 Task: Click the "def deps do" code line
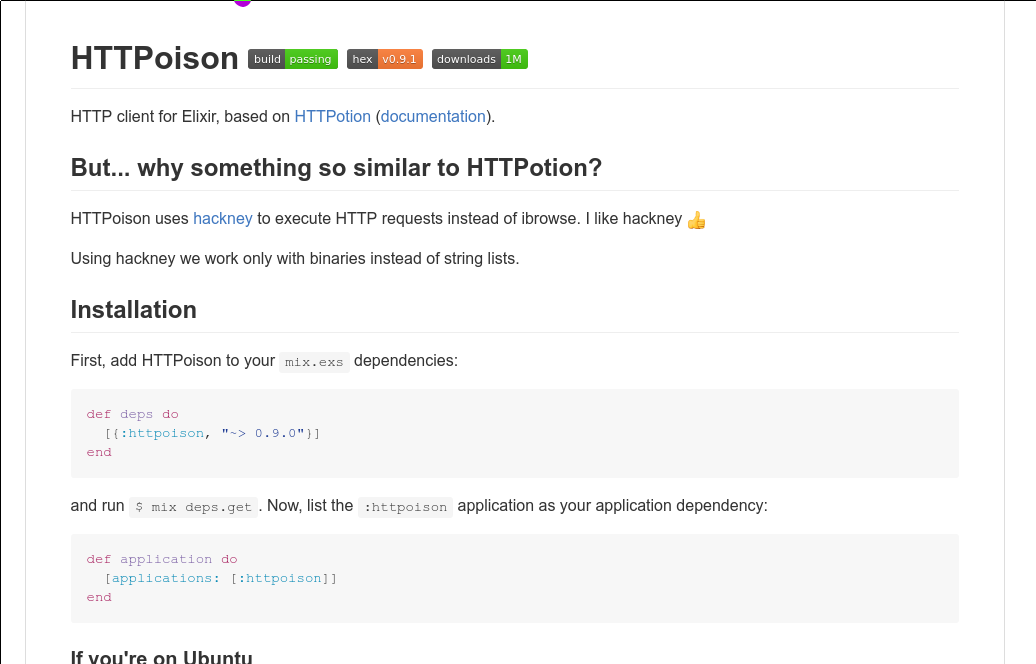[x=132, y=414]
